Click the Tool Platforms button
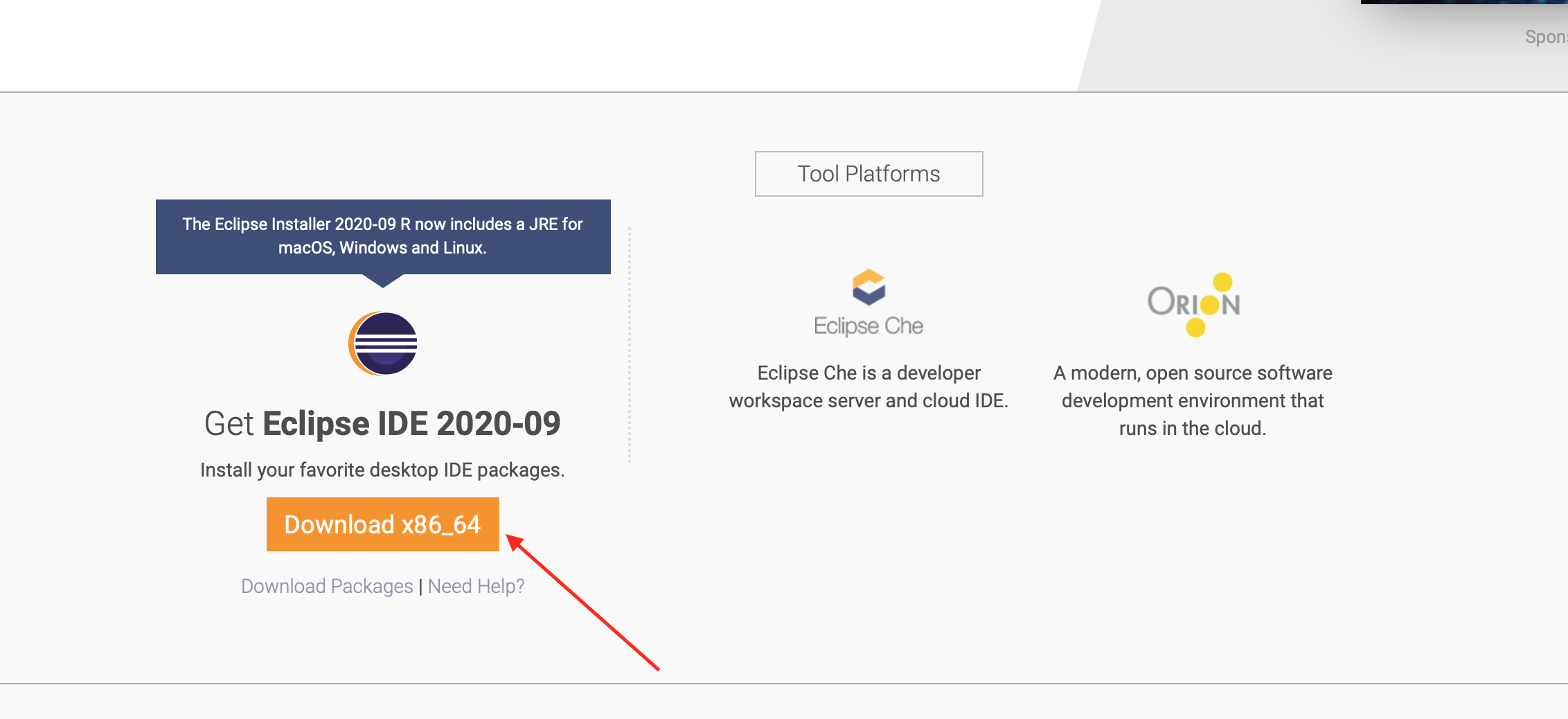1568x719 pixels. [869, 174]
